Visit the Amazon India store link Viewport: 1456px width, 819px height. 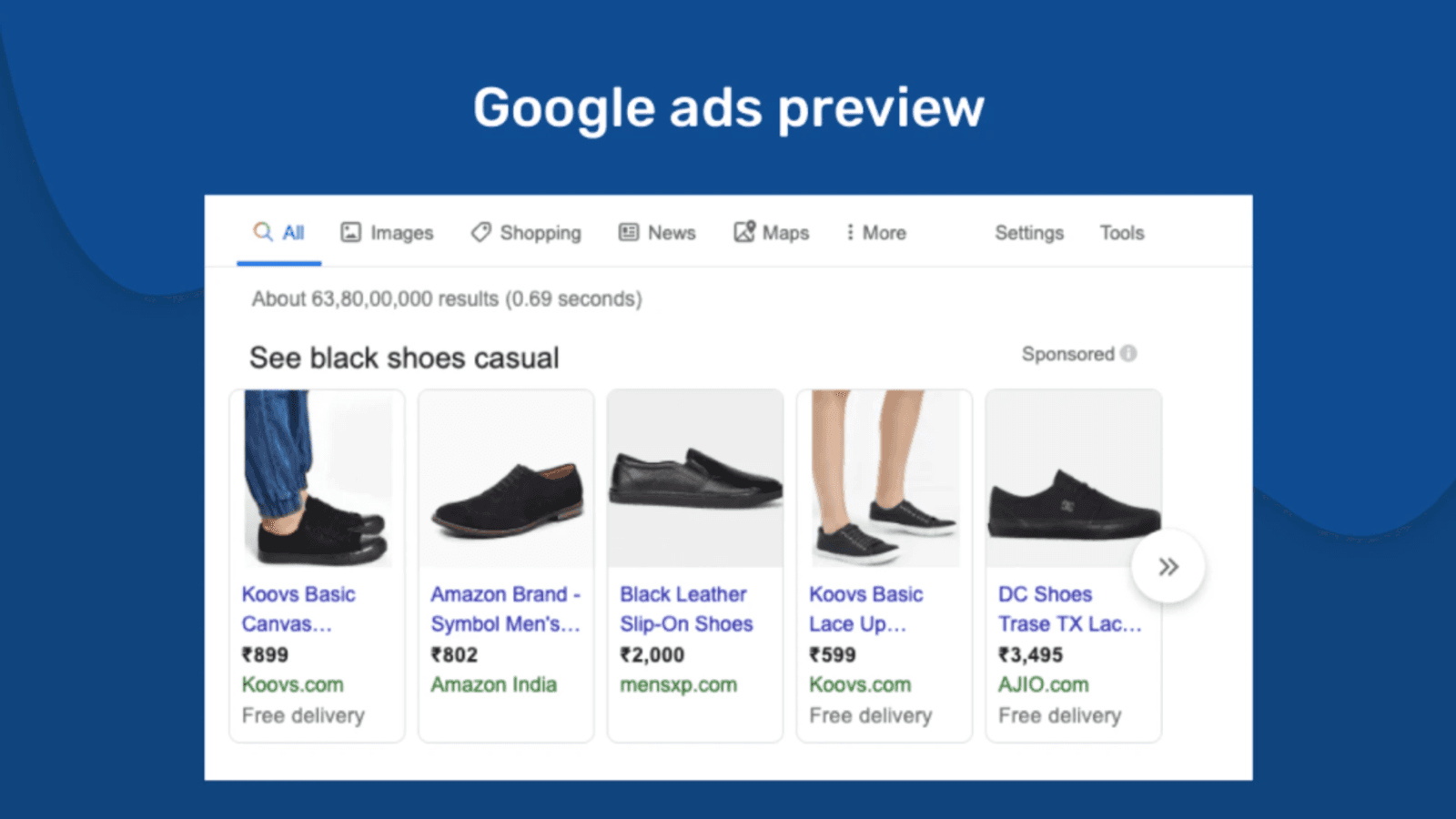(x=493, y=684)
